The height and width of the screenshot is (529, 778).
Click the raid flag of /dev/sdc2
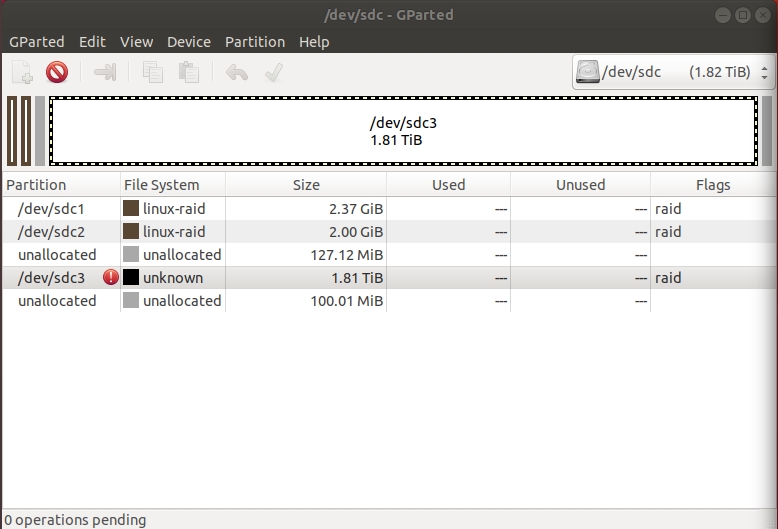click(x=668, y=232)
